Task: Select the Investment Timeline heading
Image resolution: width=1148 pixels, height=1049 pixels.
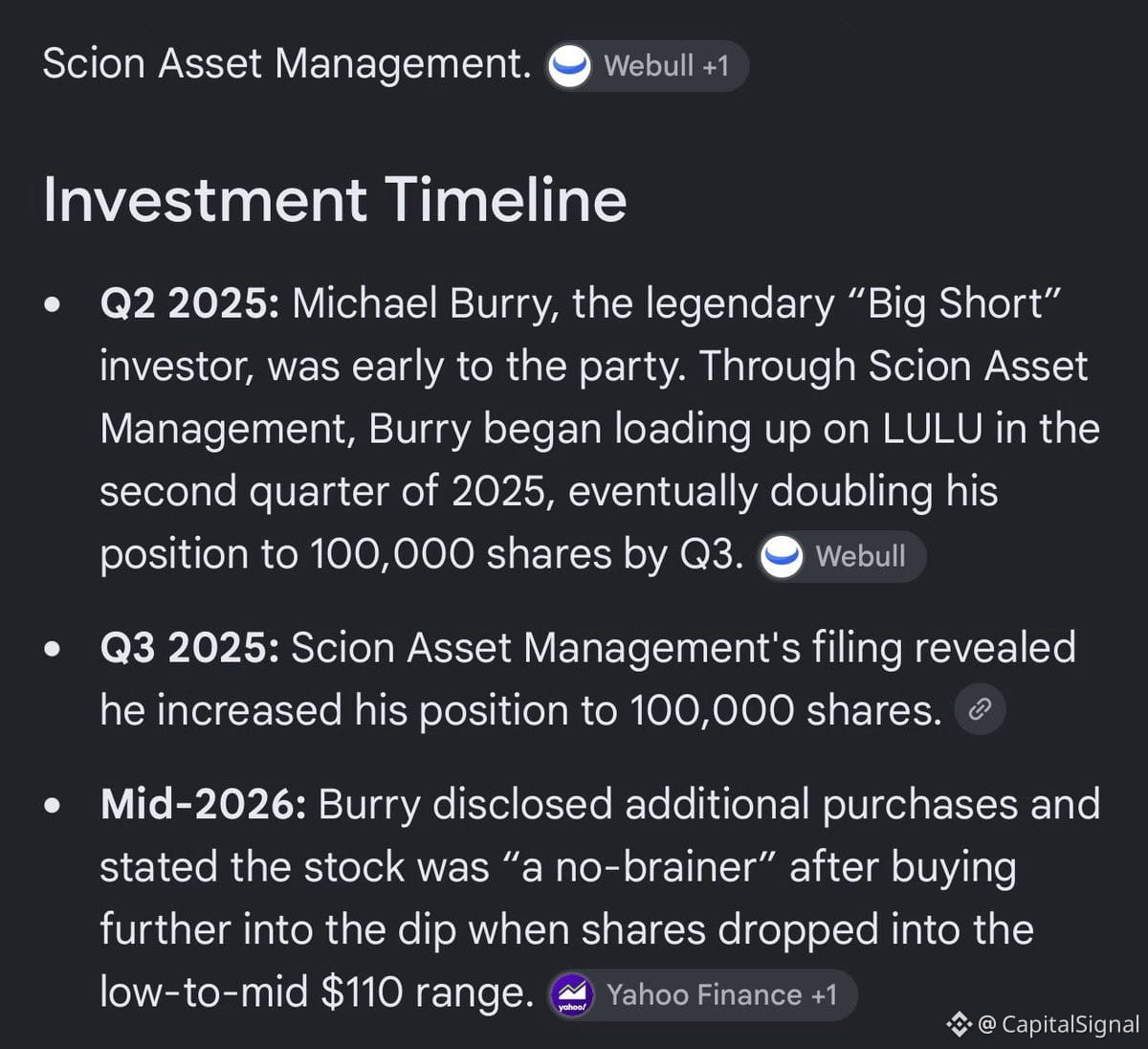Action: (335, 199)
